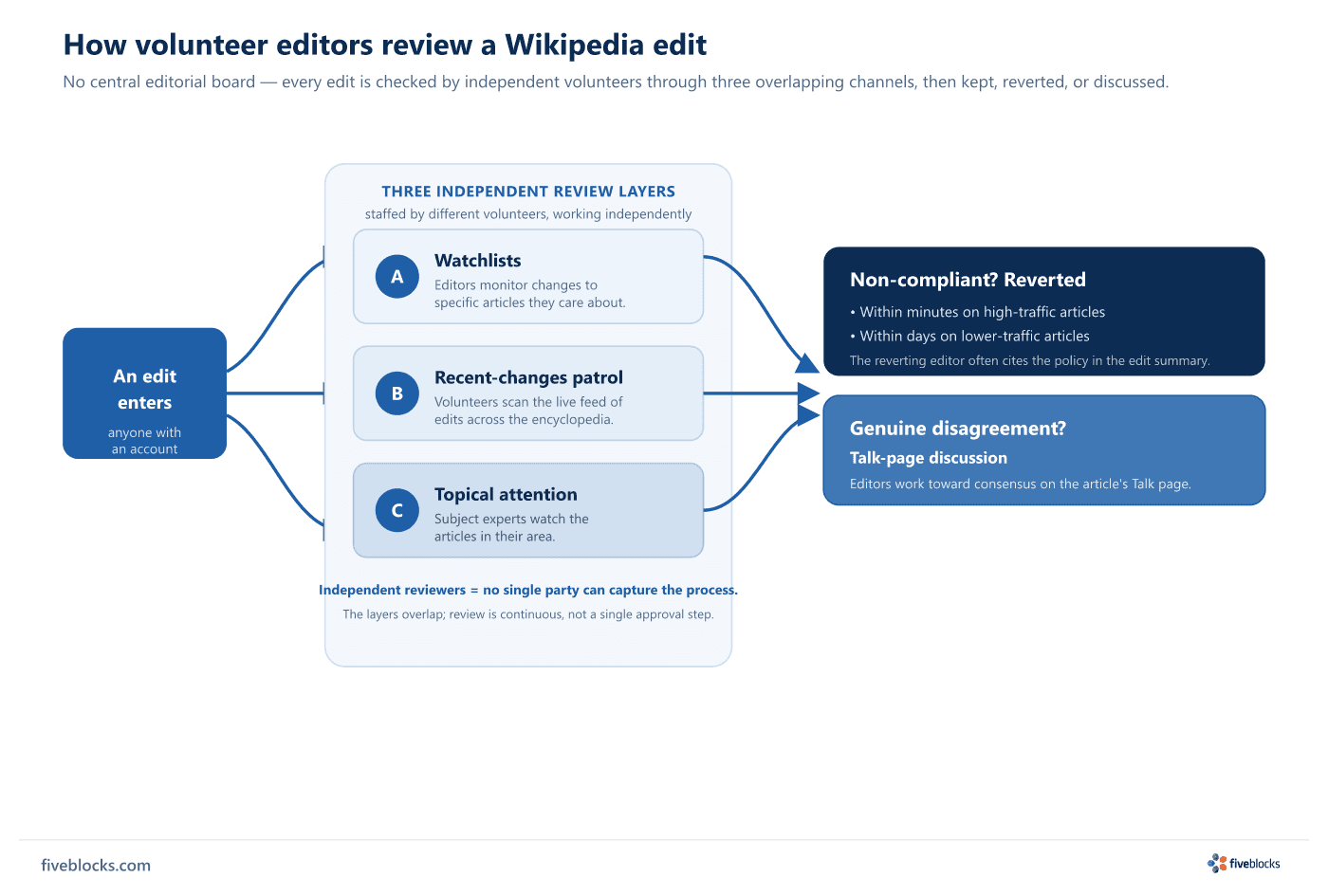Image resolution: width=1328 pixels, height=896 pixels.
Task: Click the 'Three Independent Review Layers' header
Action: 528,192
